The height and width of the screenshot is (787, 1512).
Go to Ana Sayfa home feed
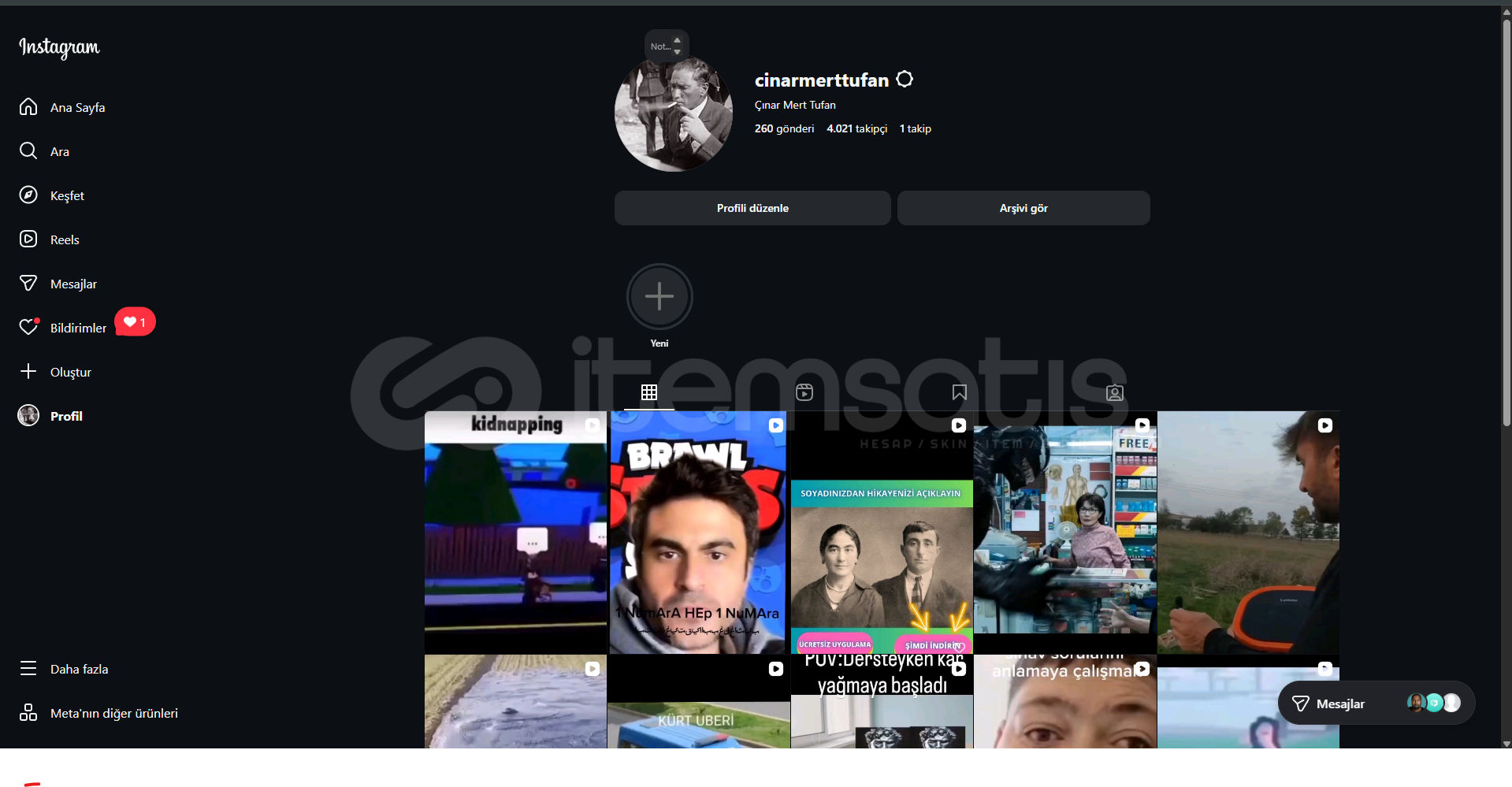[62, 107]
